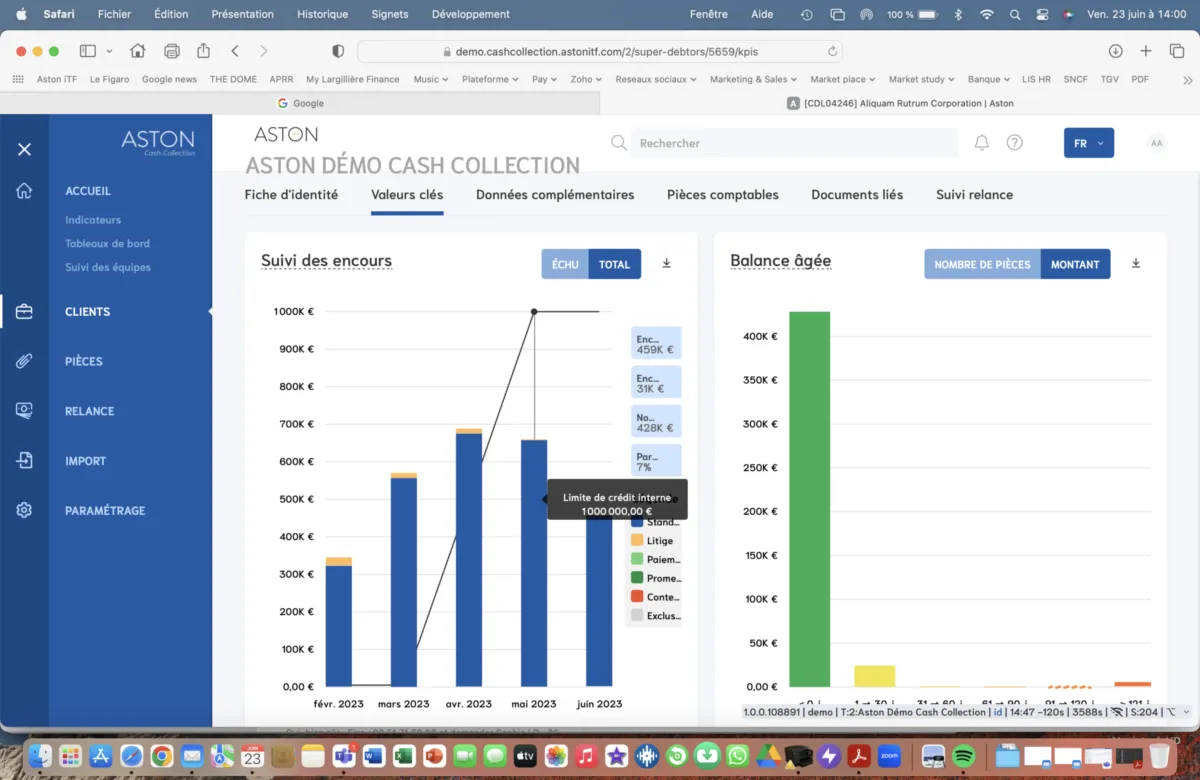Open the FR language dropdown

[x=1088, y=143]
